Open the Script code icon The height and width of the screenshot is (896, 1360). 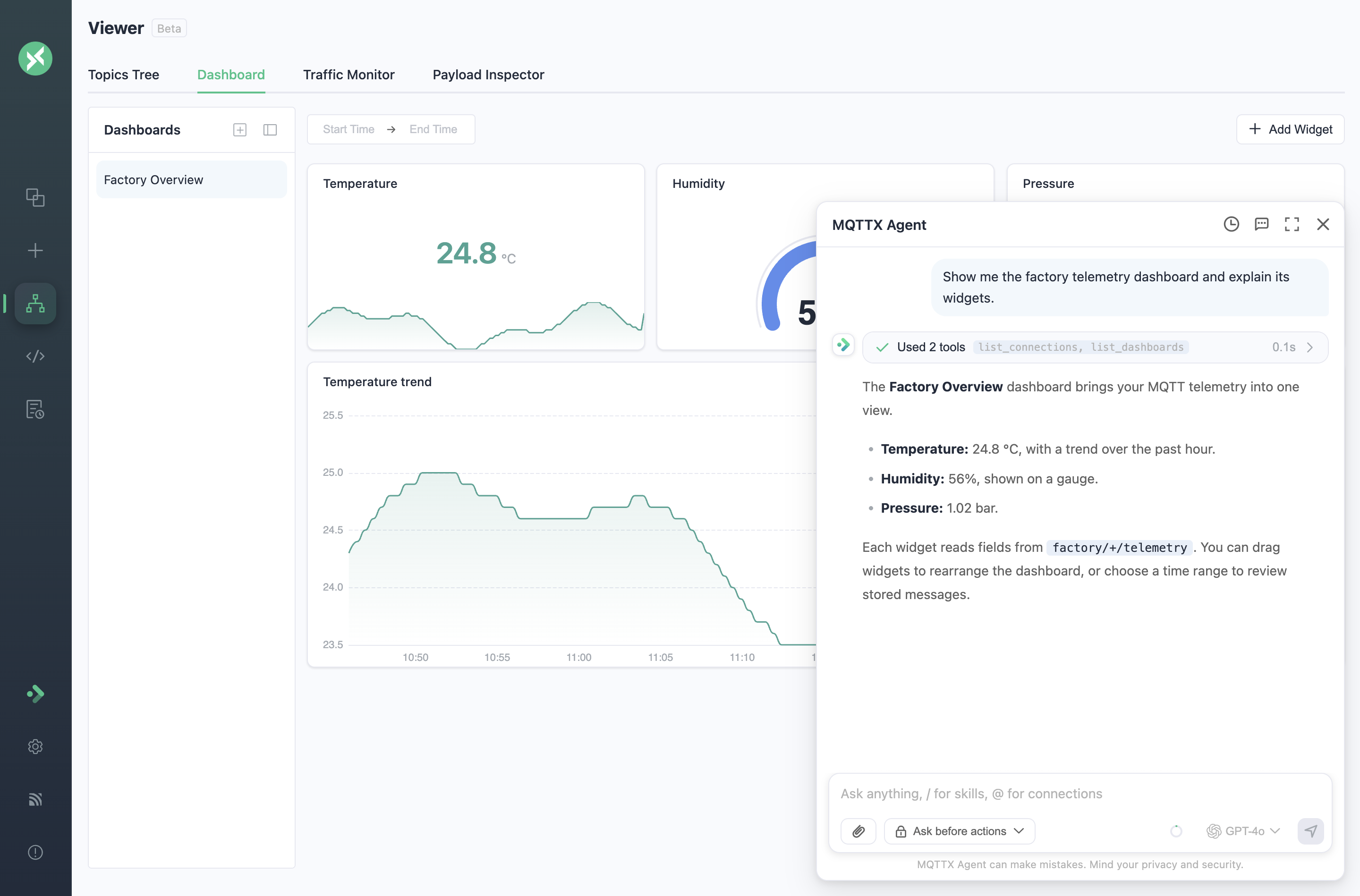(35, 356)
